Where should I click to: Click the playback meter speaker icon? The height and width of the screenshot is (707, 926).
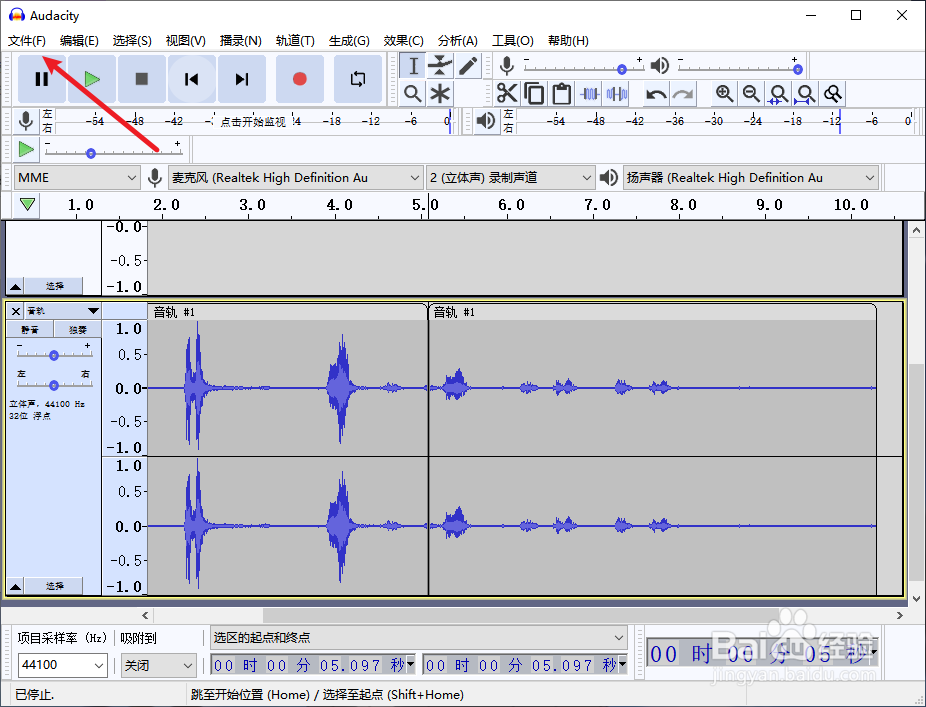486,120
